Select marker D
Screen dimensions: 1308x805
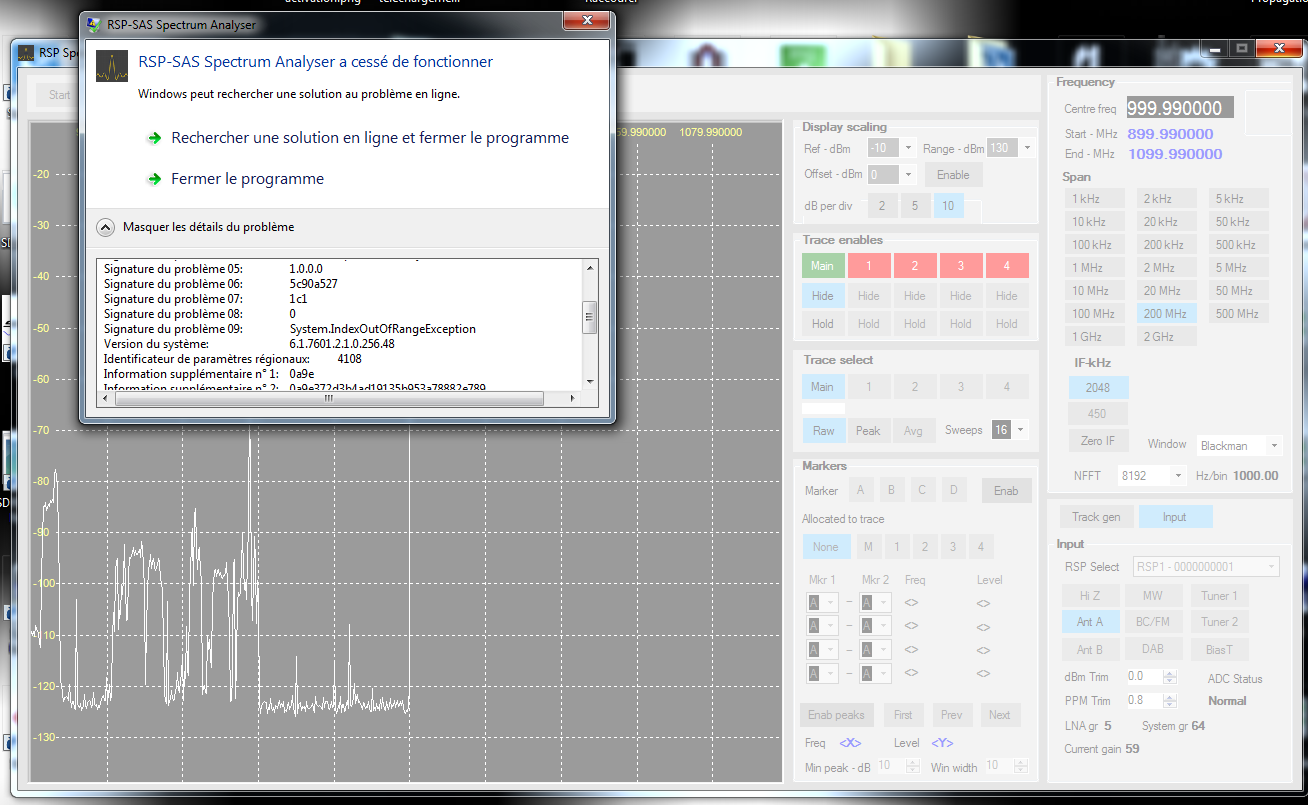(954, 490)
